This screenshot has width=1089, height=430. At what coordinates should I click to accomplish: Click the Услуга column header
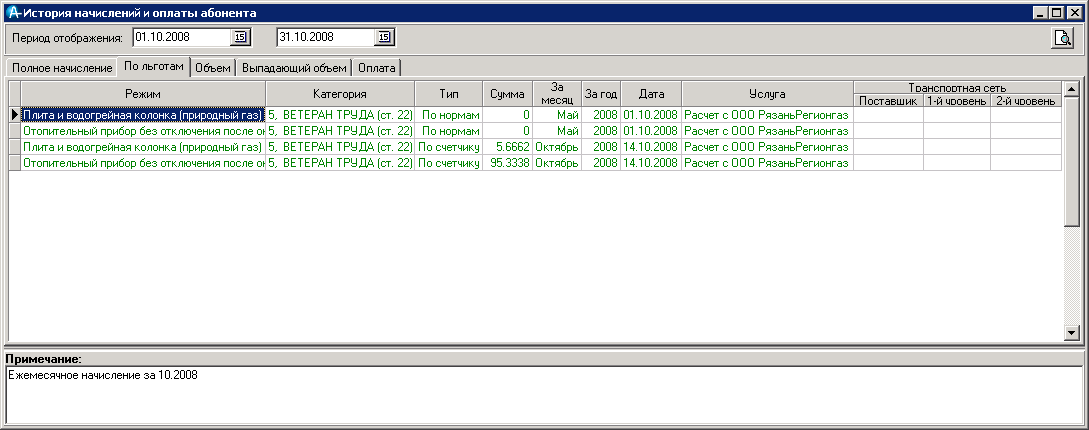[x=766, y=93]
